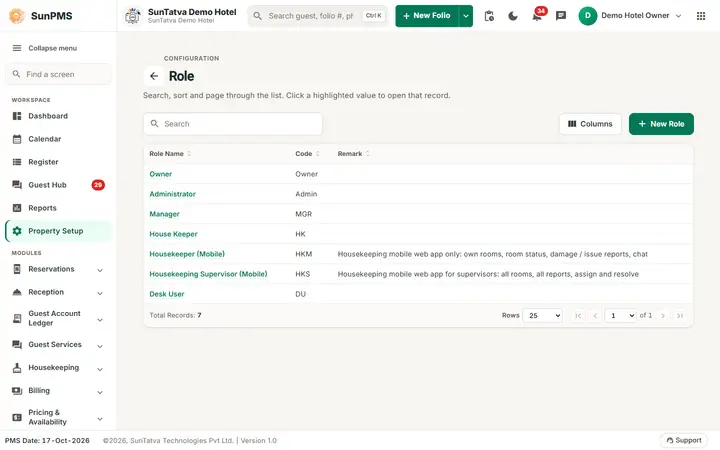Go to first page of roles
Image resolution: width=720 pixels, height=450 pixels.
point(578,315)
